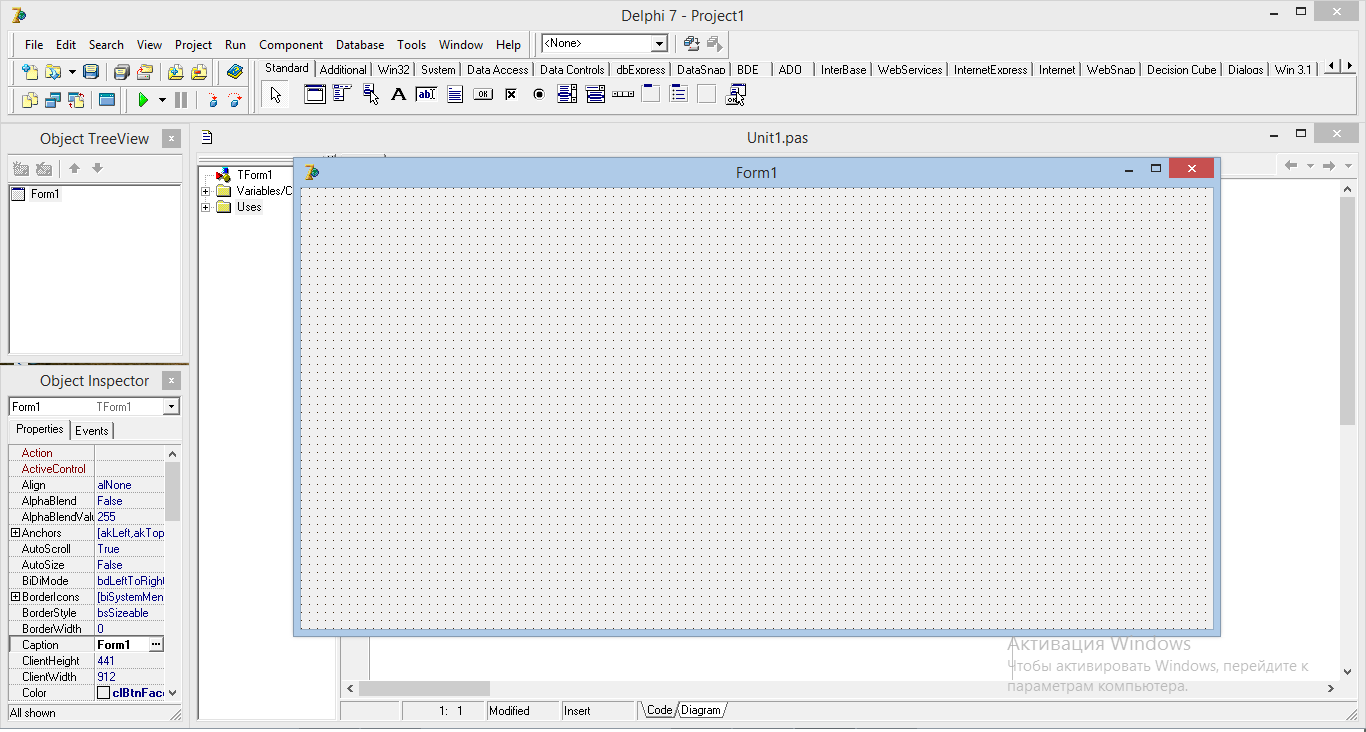Click the Caption property ellipsis button

click(x=156, y=645)
